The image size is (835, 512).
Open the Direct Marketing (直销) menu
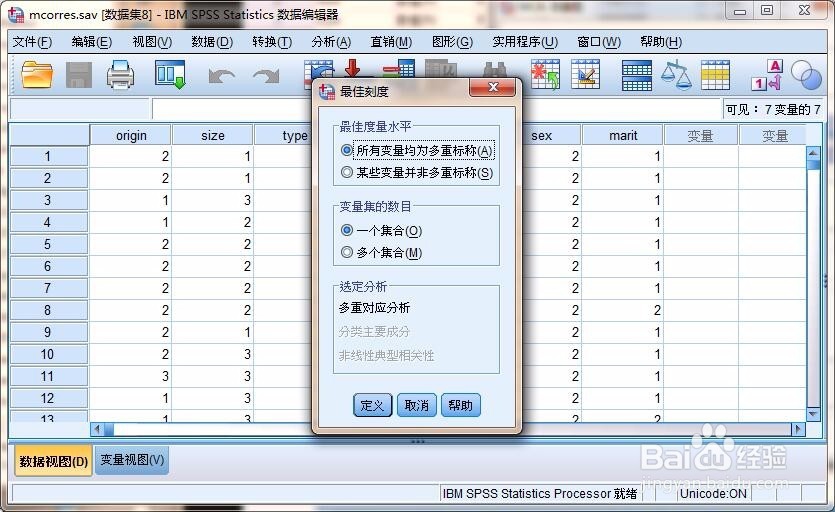391,42
